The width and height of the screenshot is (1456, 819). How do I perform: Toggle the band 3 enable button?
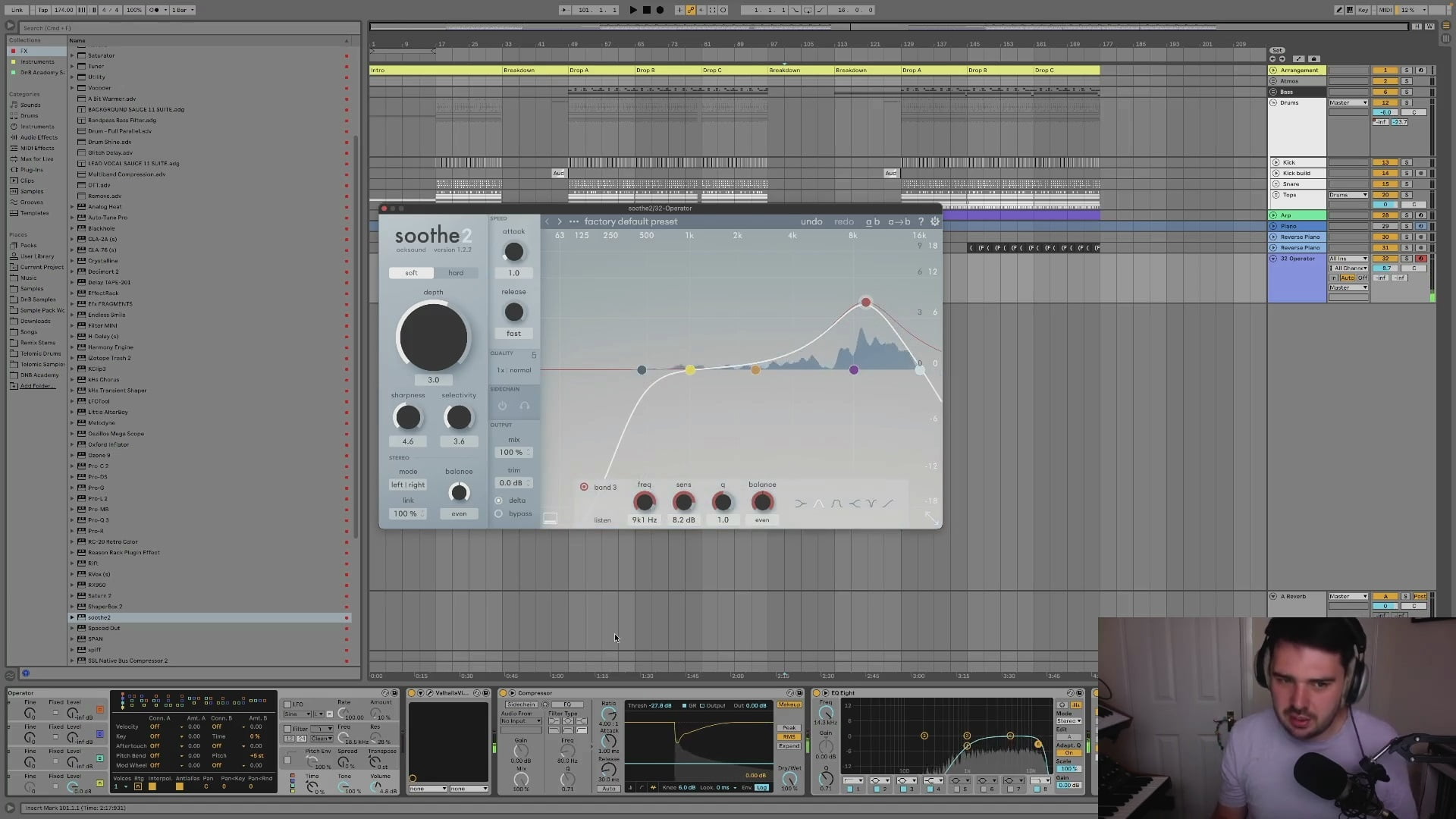pyautogui.click(x=584, y=487)
